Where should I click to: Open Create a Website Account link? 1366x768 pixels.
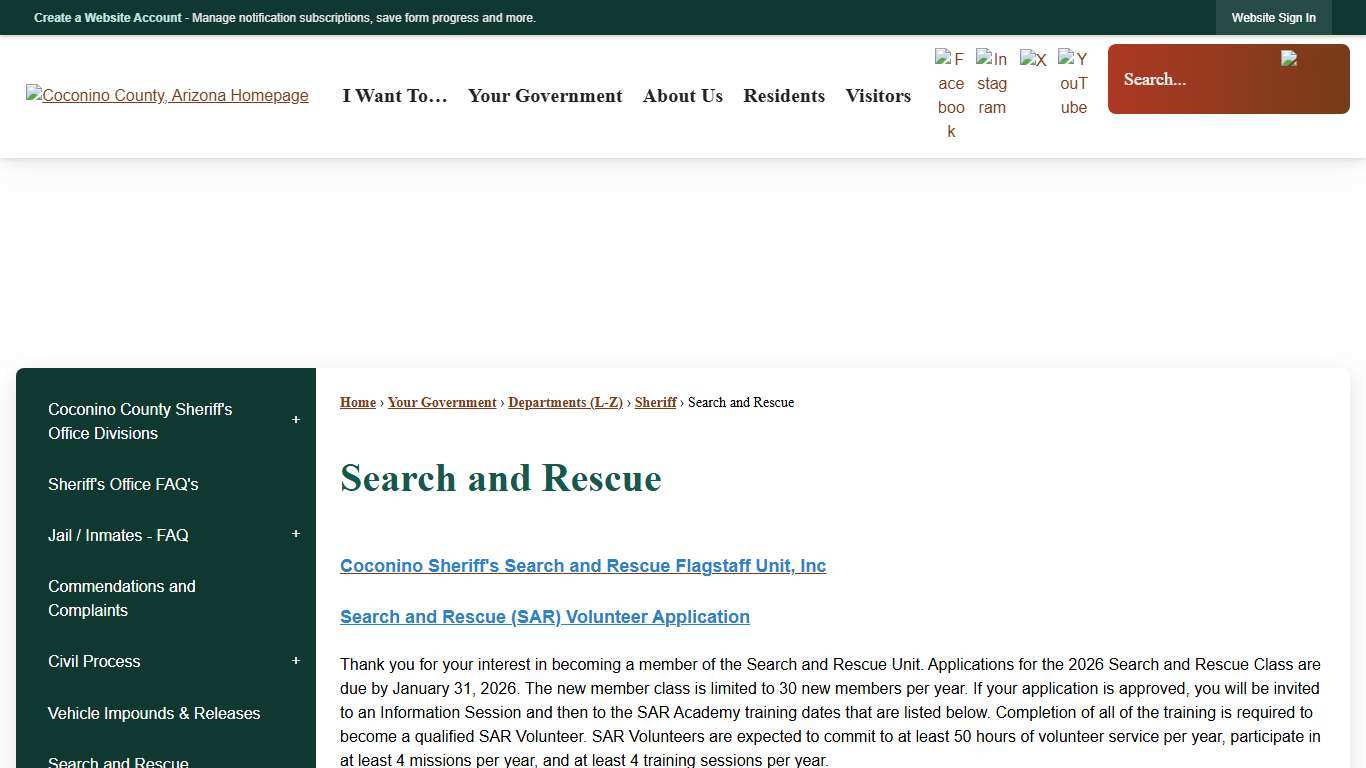point(107,17)
